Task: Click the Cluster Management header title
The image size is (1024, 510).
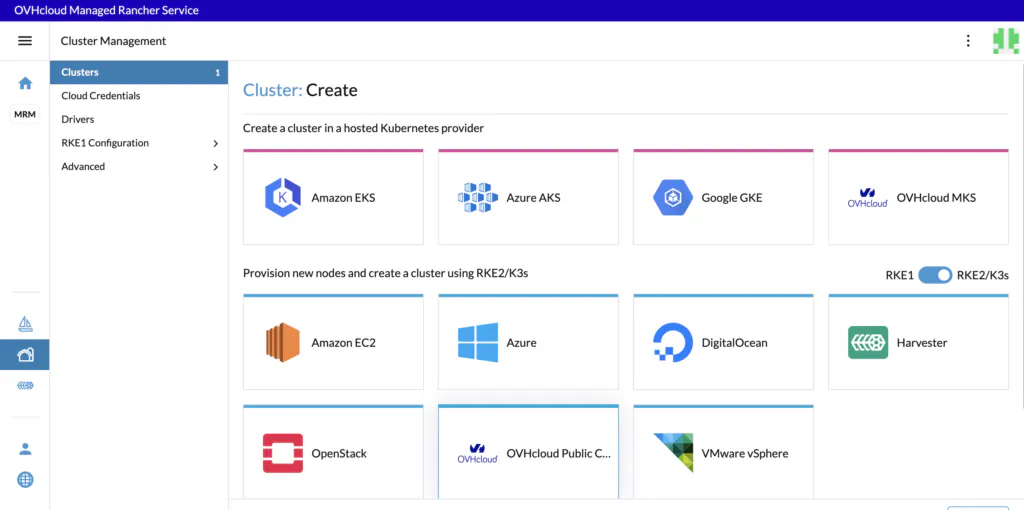Action: pyautogui.click(x=114, y=41)
